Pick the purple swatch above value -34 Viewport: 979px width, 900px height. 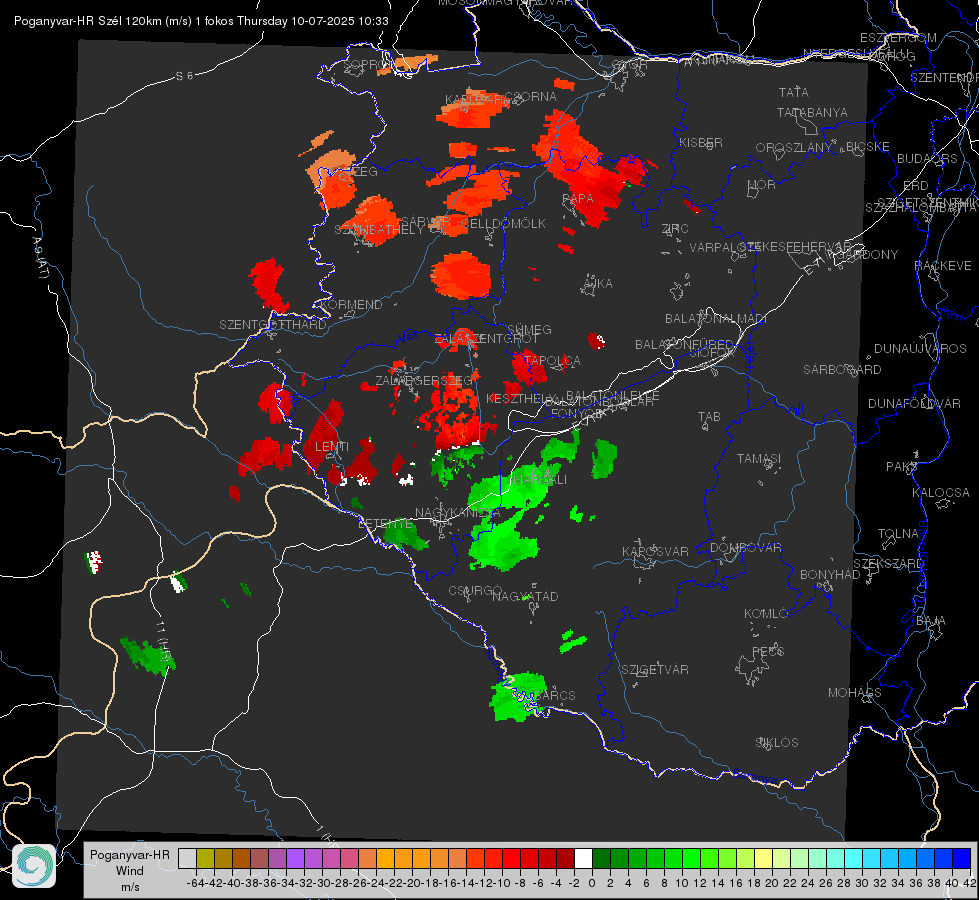pos(295,858)
